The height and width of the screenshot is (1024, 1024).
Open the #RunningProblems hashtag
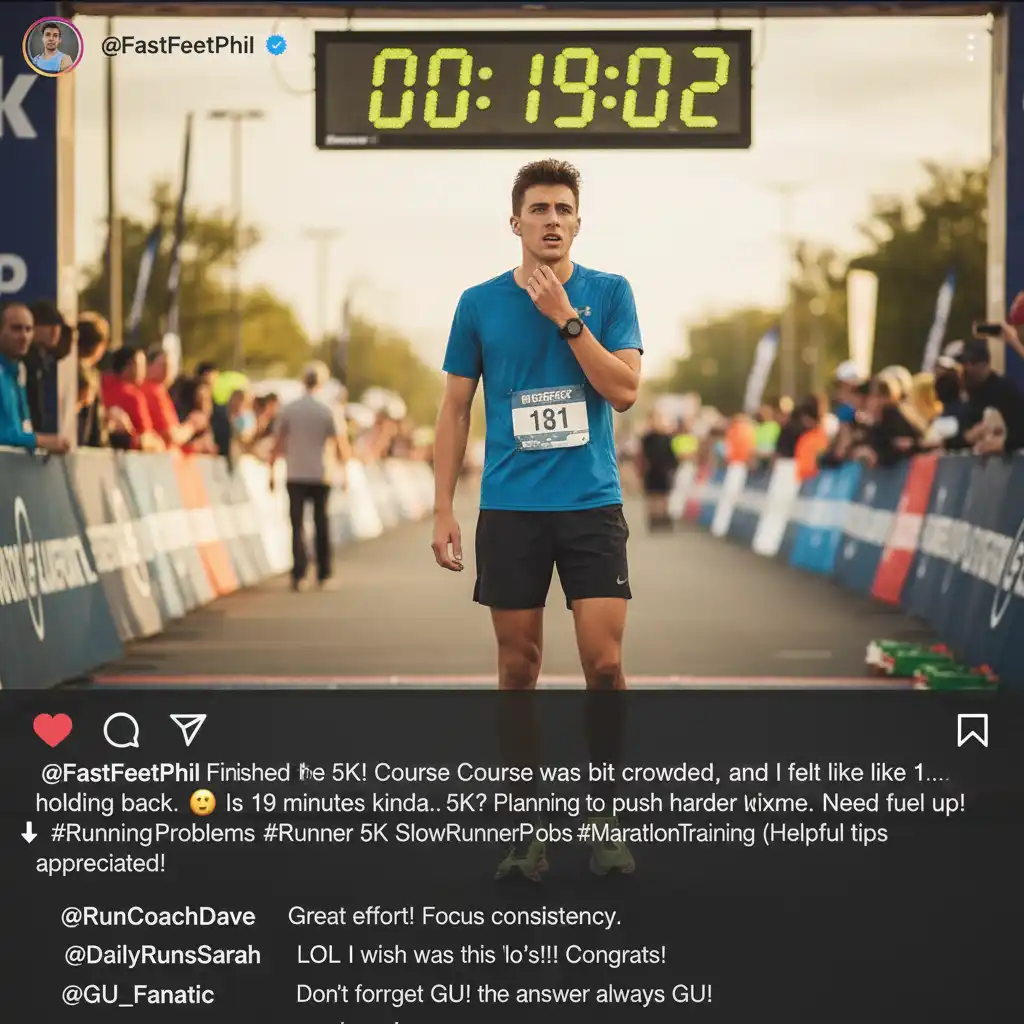click(153, 833)
